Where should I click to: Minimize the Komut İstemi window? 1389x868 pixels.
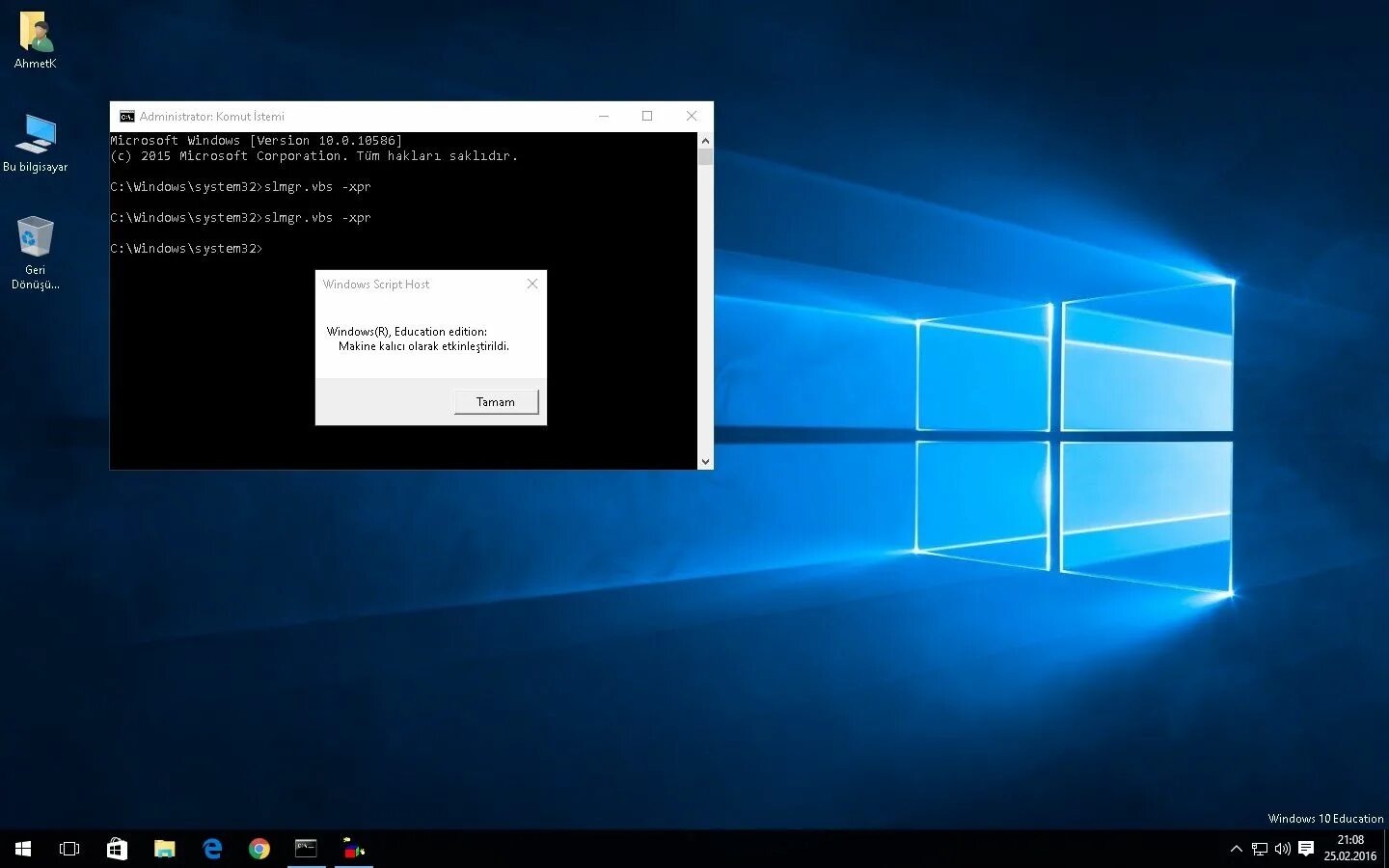pos(604,116)
